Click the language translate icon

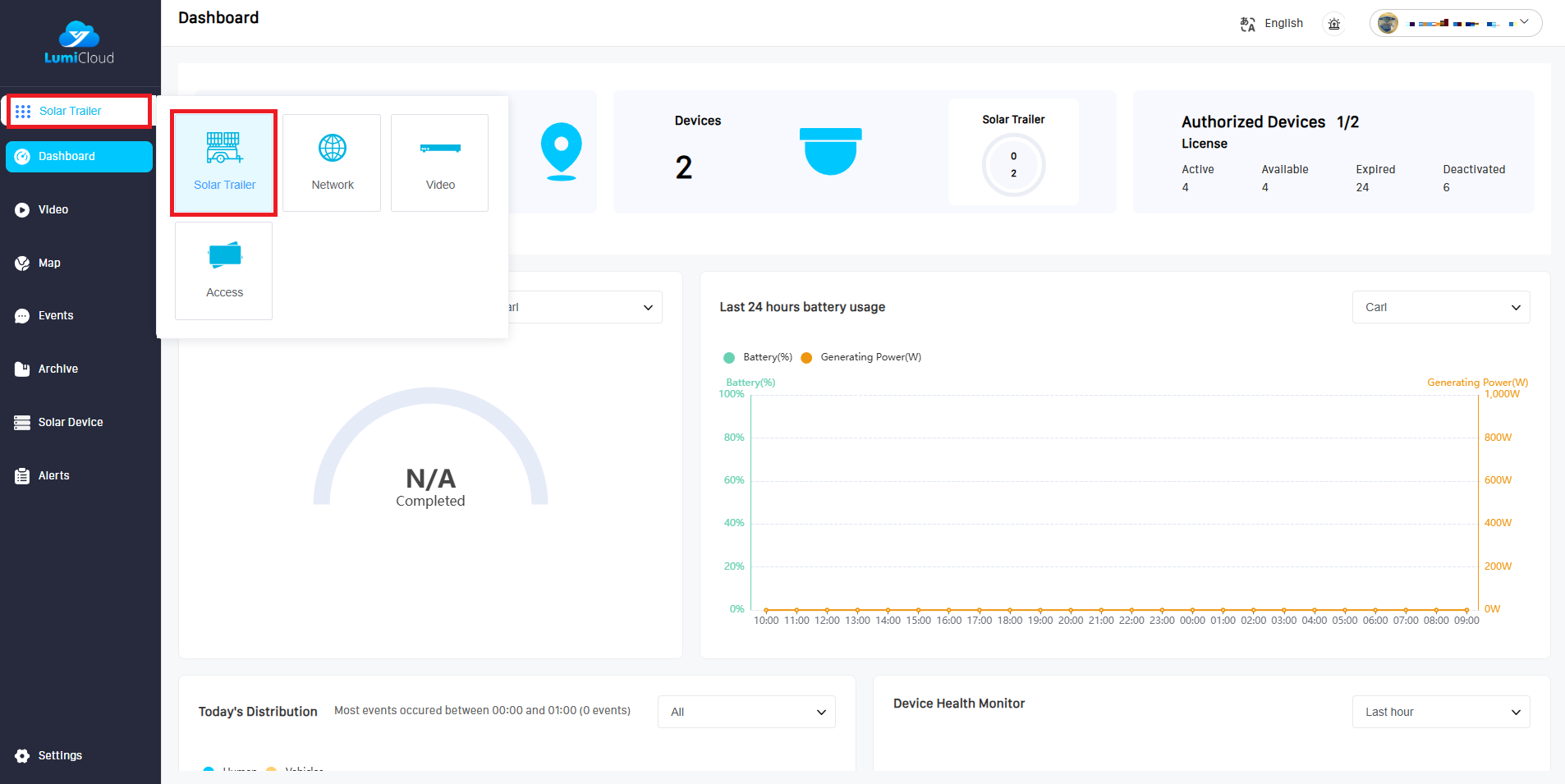point(1247,24)
